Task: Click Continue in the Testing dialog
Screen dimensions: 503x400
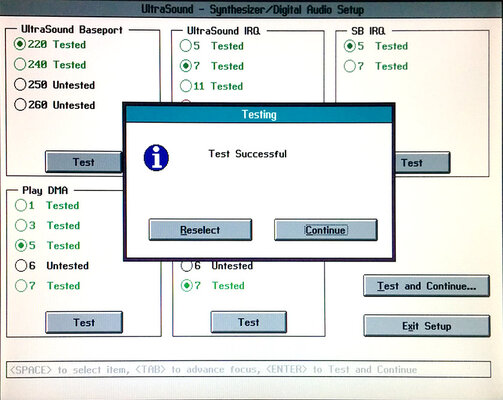Action: click(326, 230)
